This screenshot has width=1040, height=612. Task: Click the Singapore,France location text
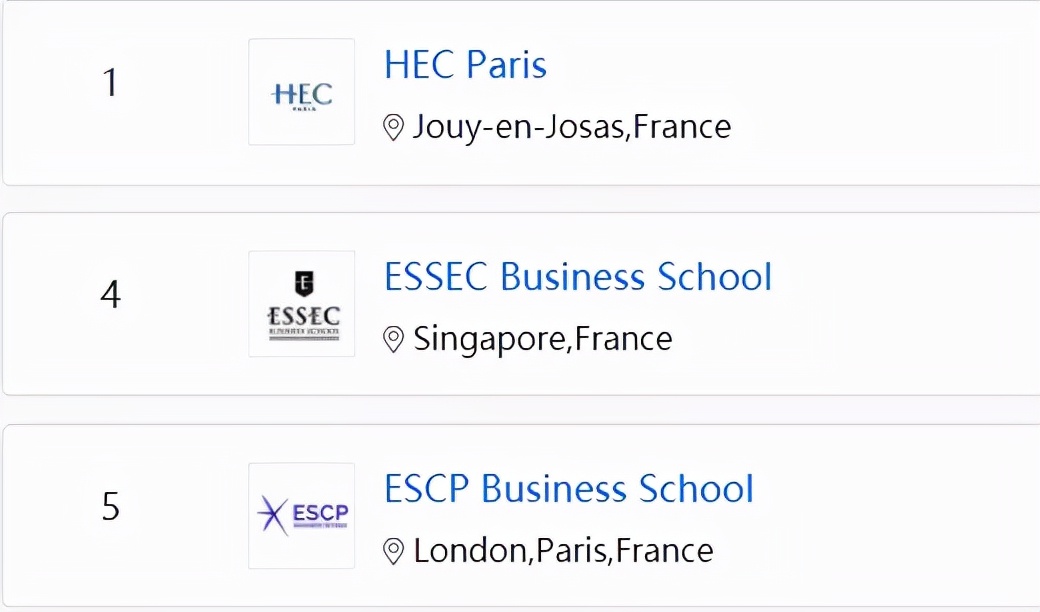tap(543, 339)
